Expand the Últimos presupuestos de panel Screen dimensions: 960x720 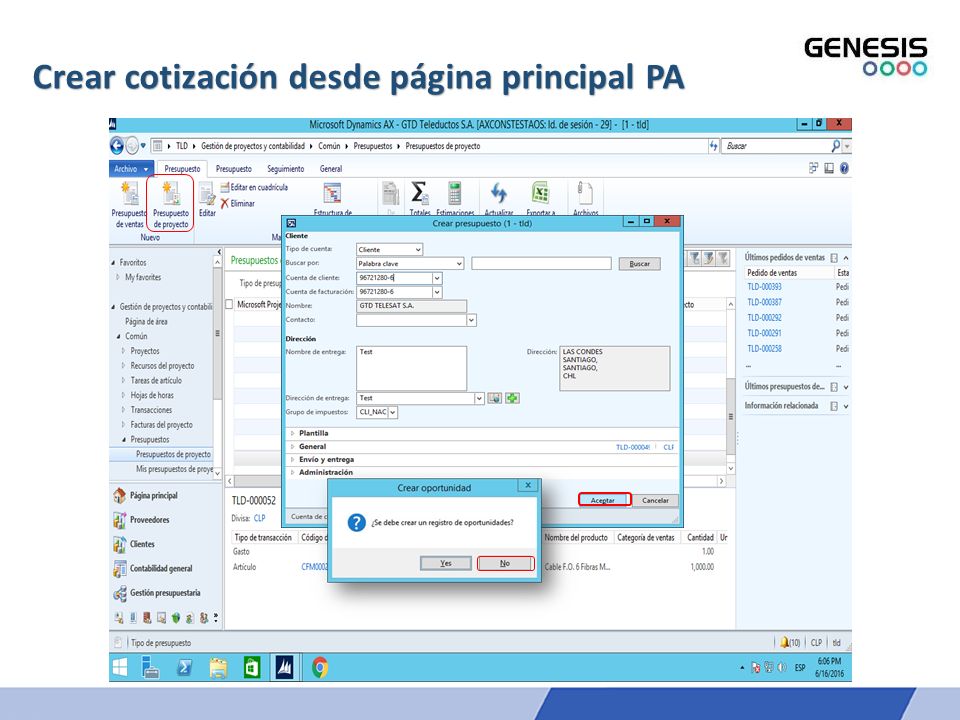click(846, 387)
